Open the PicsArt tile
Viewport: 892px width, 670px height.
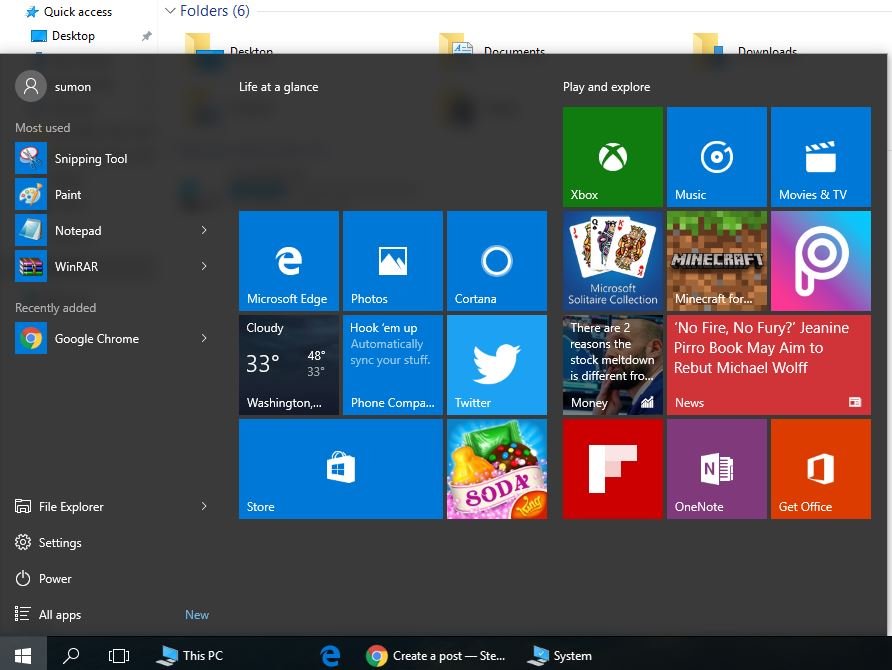[x=821, y=260]
